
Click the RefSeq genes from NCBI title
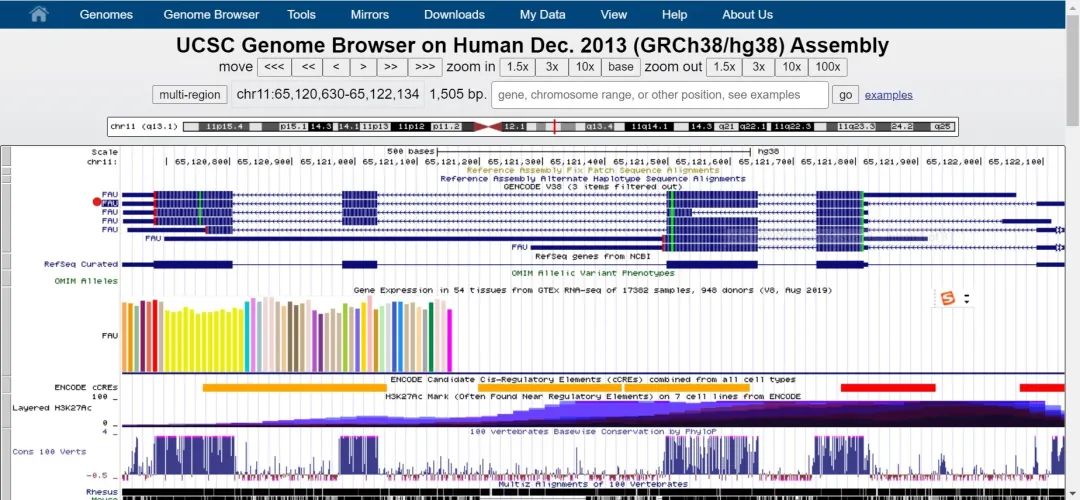pos(592,256)
